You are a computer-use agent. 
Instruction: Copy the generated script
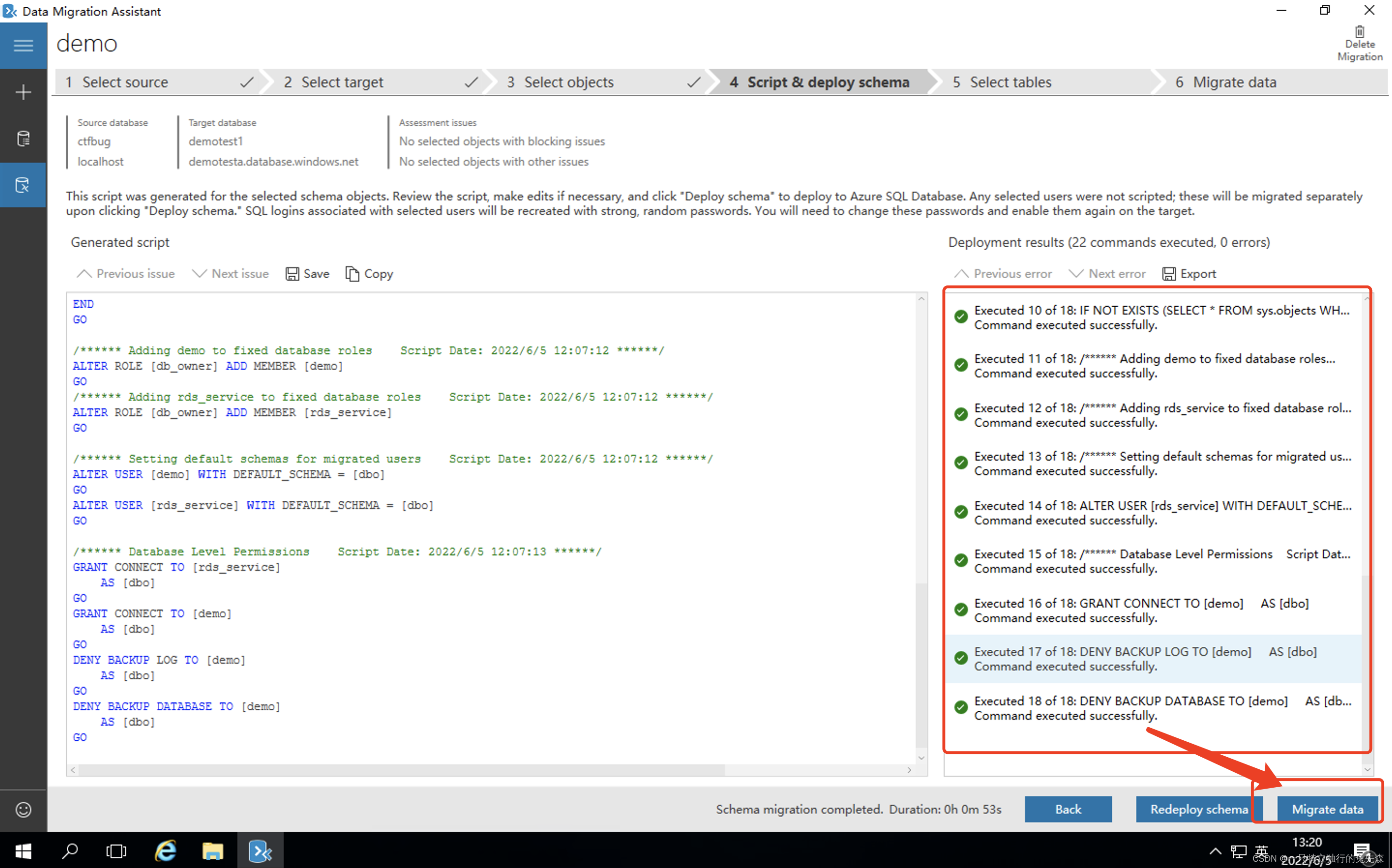click(369, 274)
